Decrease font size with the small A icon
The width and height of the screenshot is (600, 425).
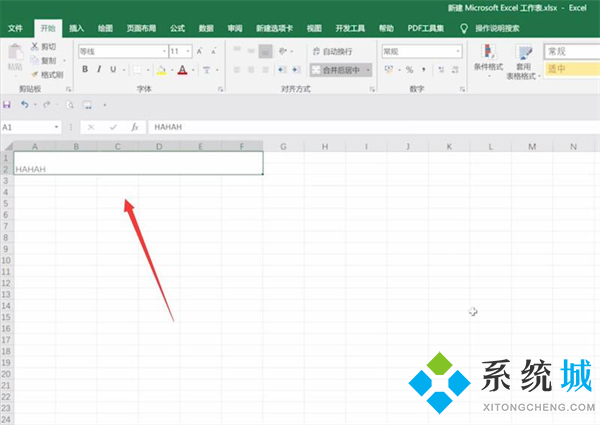(214, 51)
